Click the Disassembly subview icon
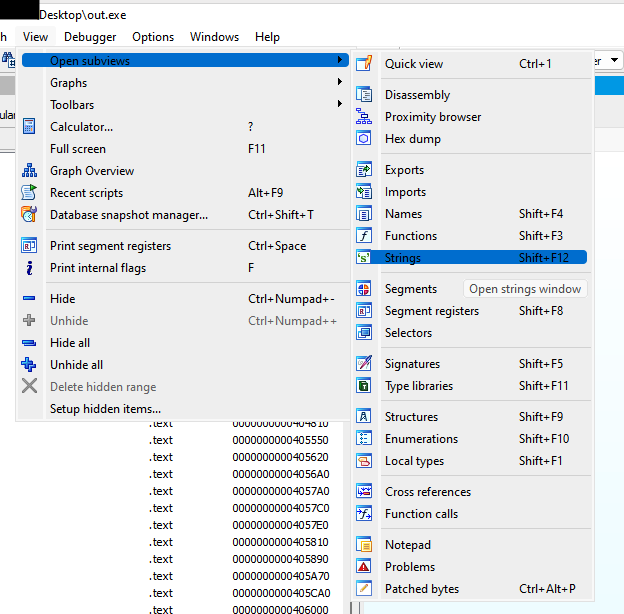This screenshot has height=614, width=624. [x=364, y=95]
